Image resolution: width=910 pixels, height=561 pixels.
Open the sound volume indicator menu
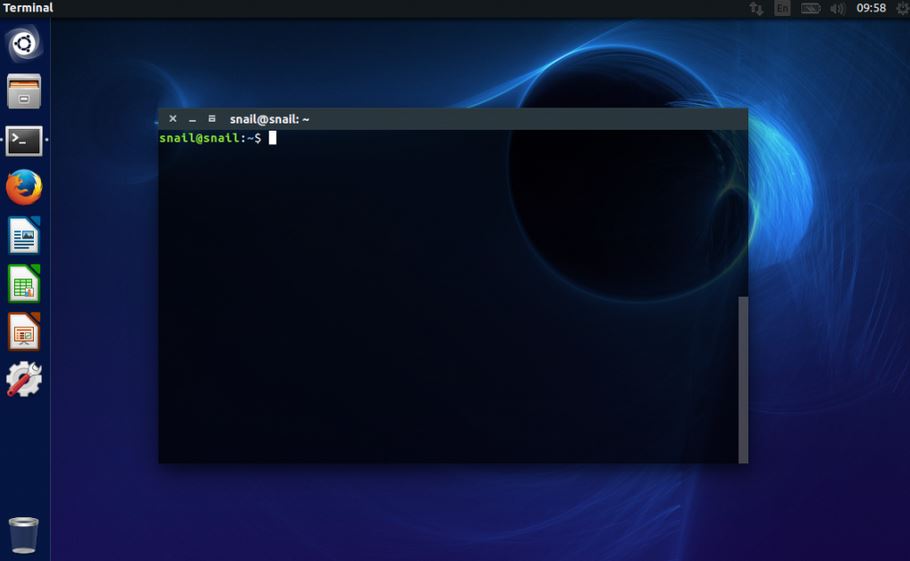(837, 8)
